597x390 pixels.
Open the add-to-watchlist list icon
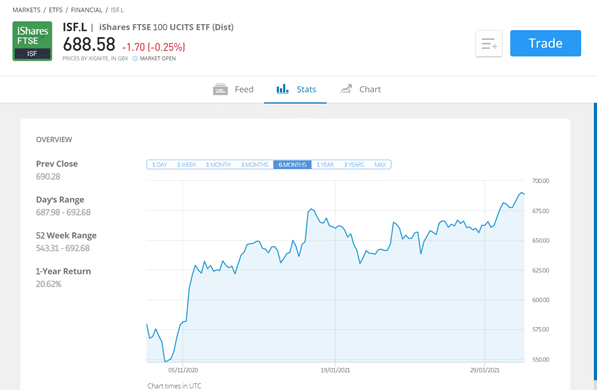489,43
